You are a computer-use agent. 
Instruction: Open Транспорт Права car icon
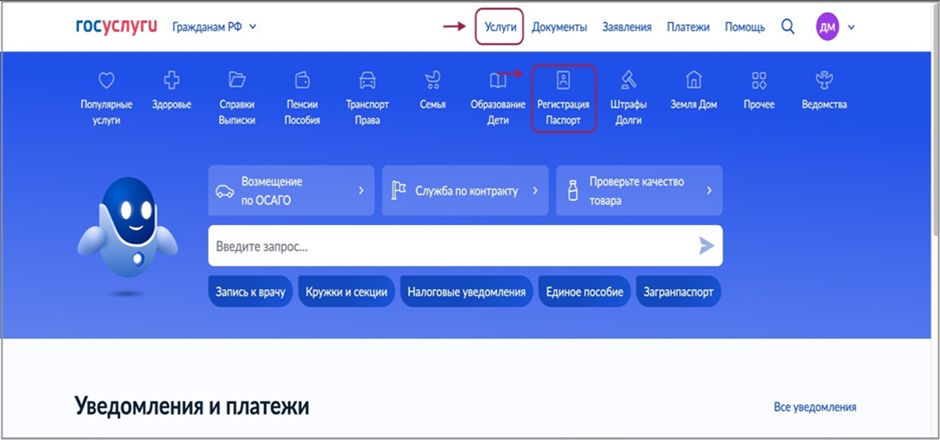(x=367, y=80)
